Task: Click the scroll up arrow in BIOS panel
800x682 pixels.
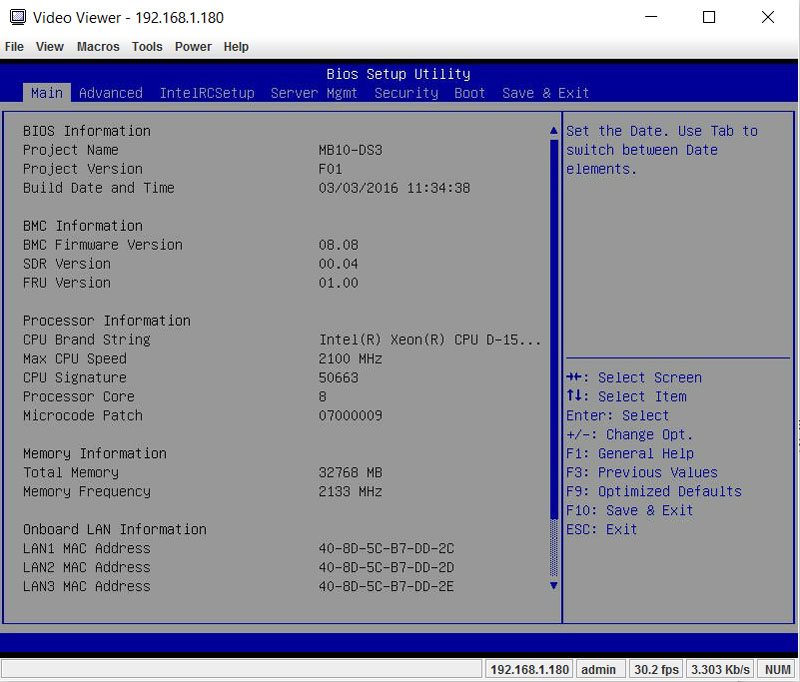Action: [554, 131]
